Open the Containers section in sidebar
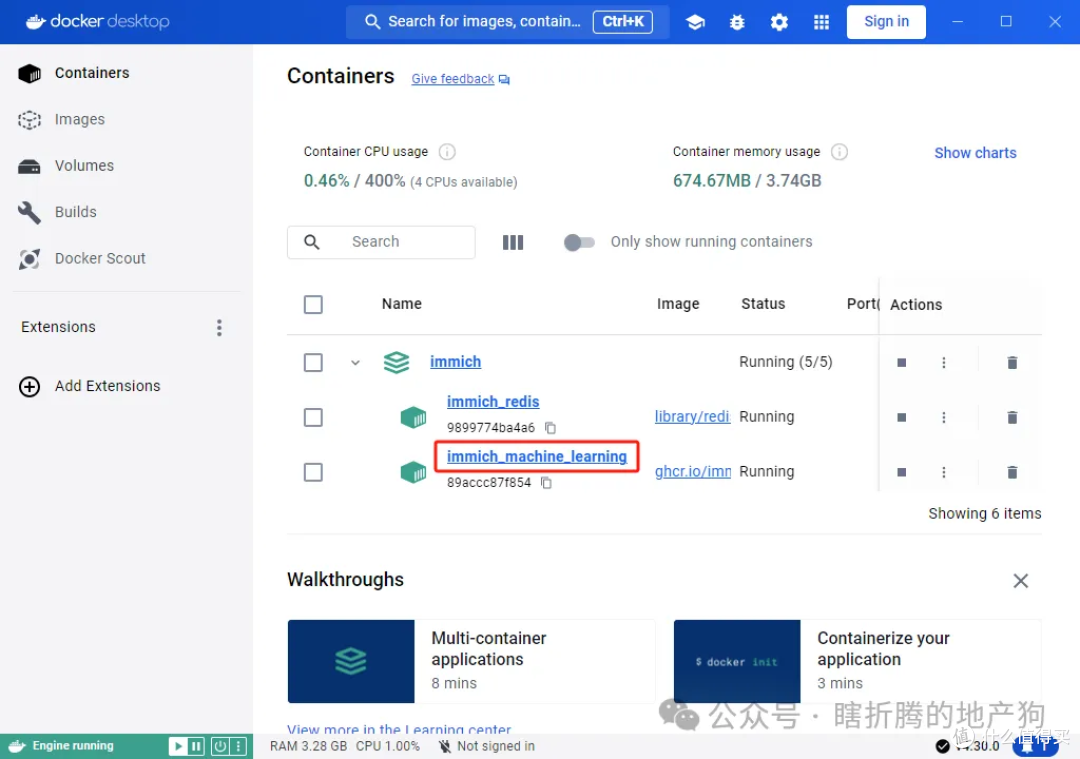 tap(92, 72)
